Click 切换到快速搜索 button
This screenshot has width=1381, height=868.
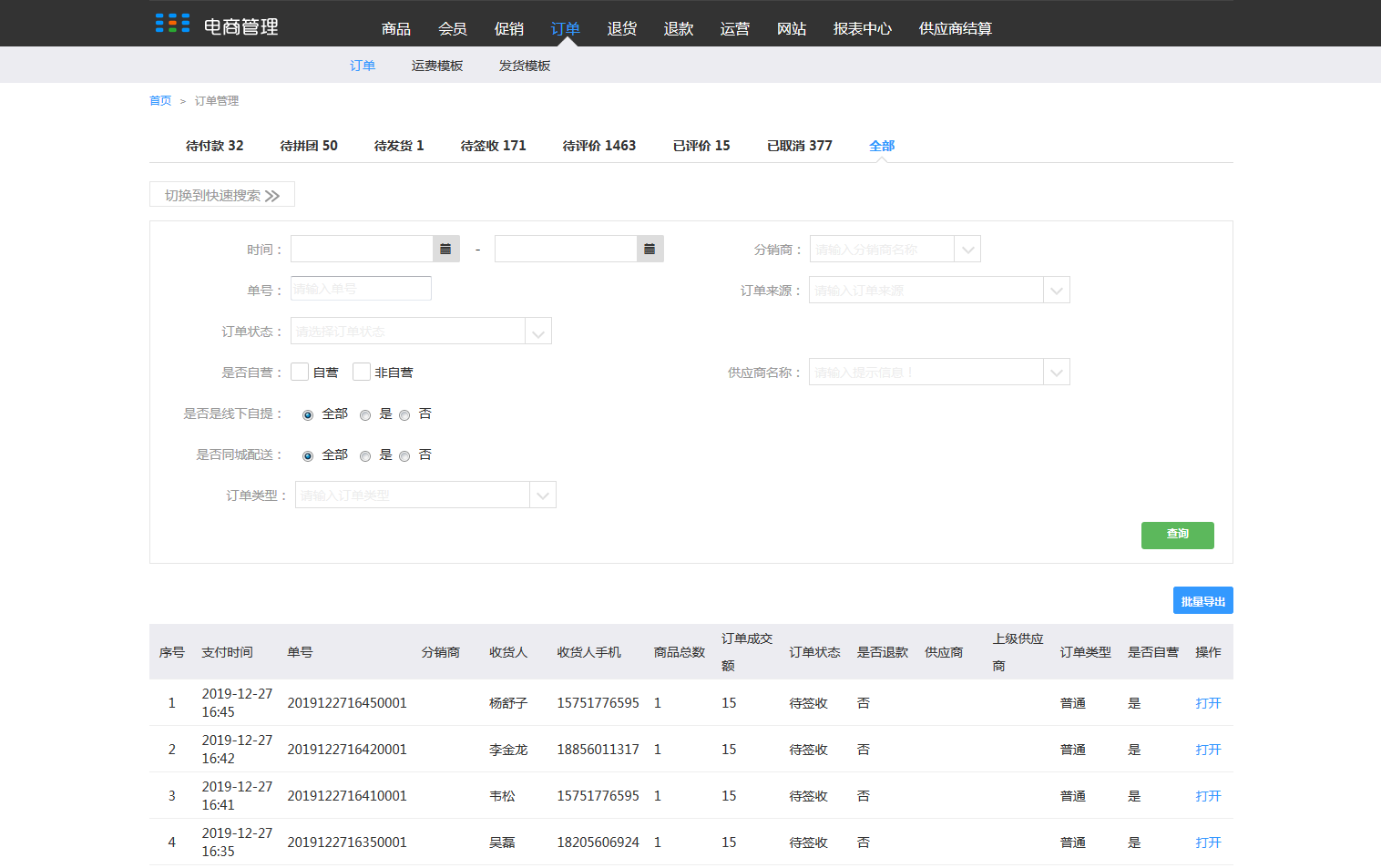[x=222, y=195]
